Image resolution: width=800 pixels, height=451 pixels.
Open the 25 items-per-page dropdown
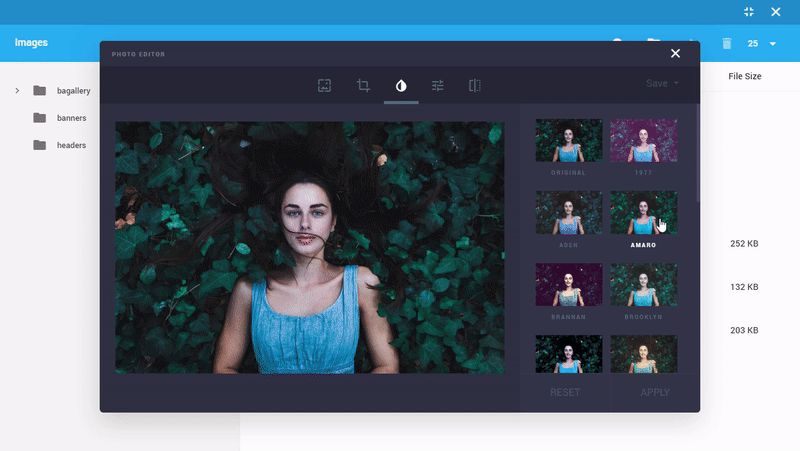click(x=762, y=43)
